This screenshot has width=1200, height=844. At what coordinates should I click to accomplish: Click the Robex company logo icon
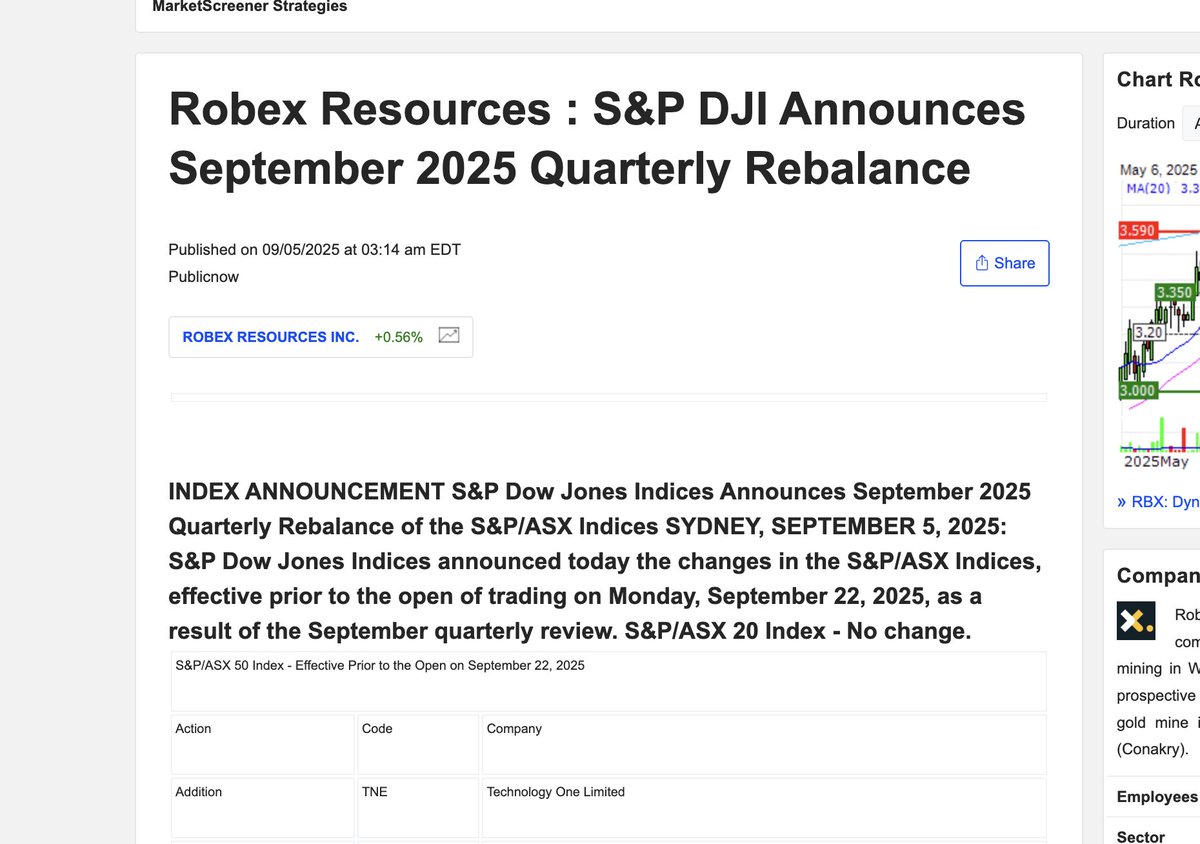1135,620
